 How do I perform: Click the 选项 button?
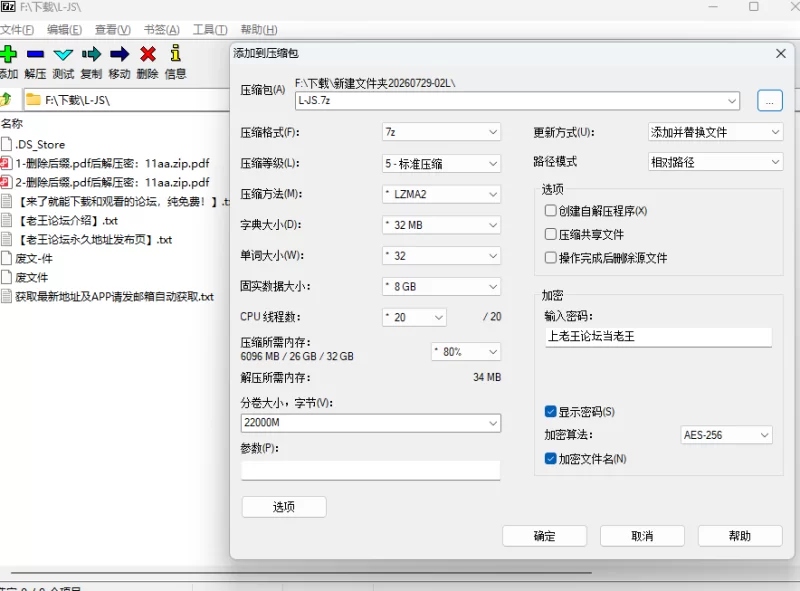pos(284,507)
